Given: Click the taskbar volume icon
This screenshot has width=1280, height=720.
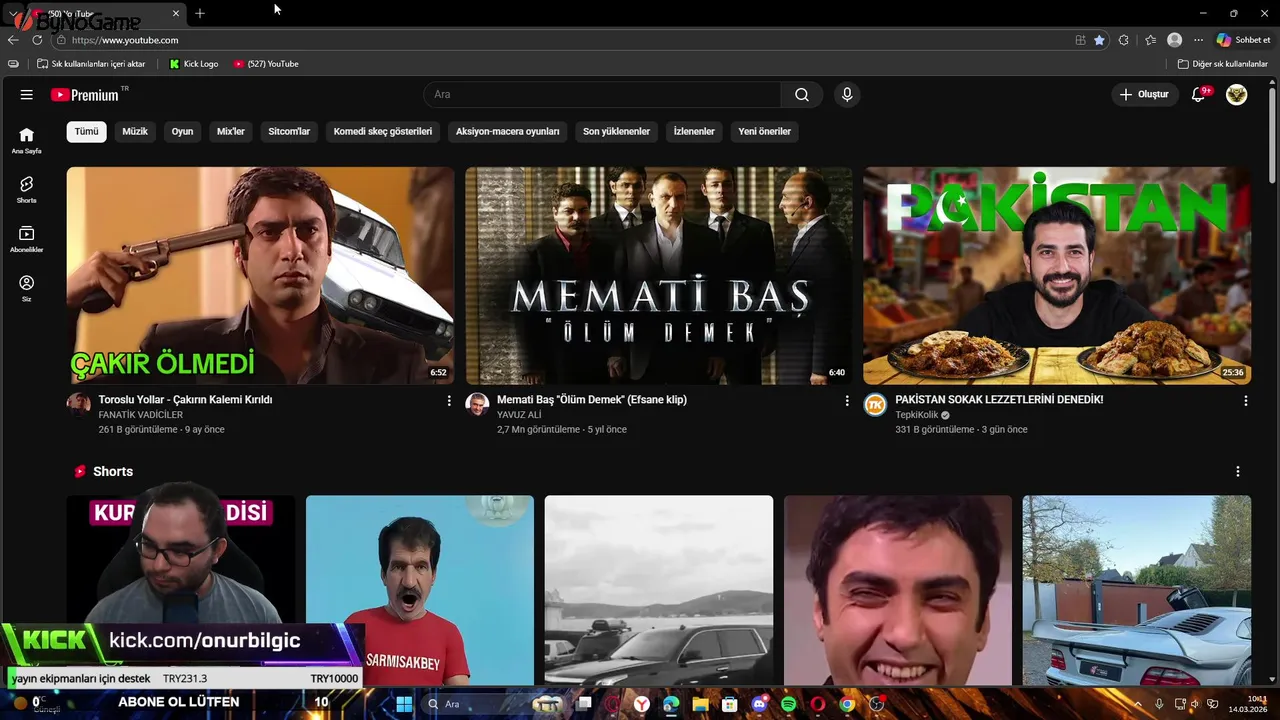Looking at the screenshot, I should 1196,704.
